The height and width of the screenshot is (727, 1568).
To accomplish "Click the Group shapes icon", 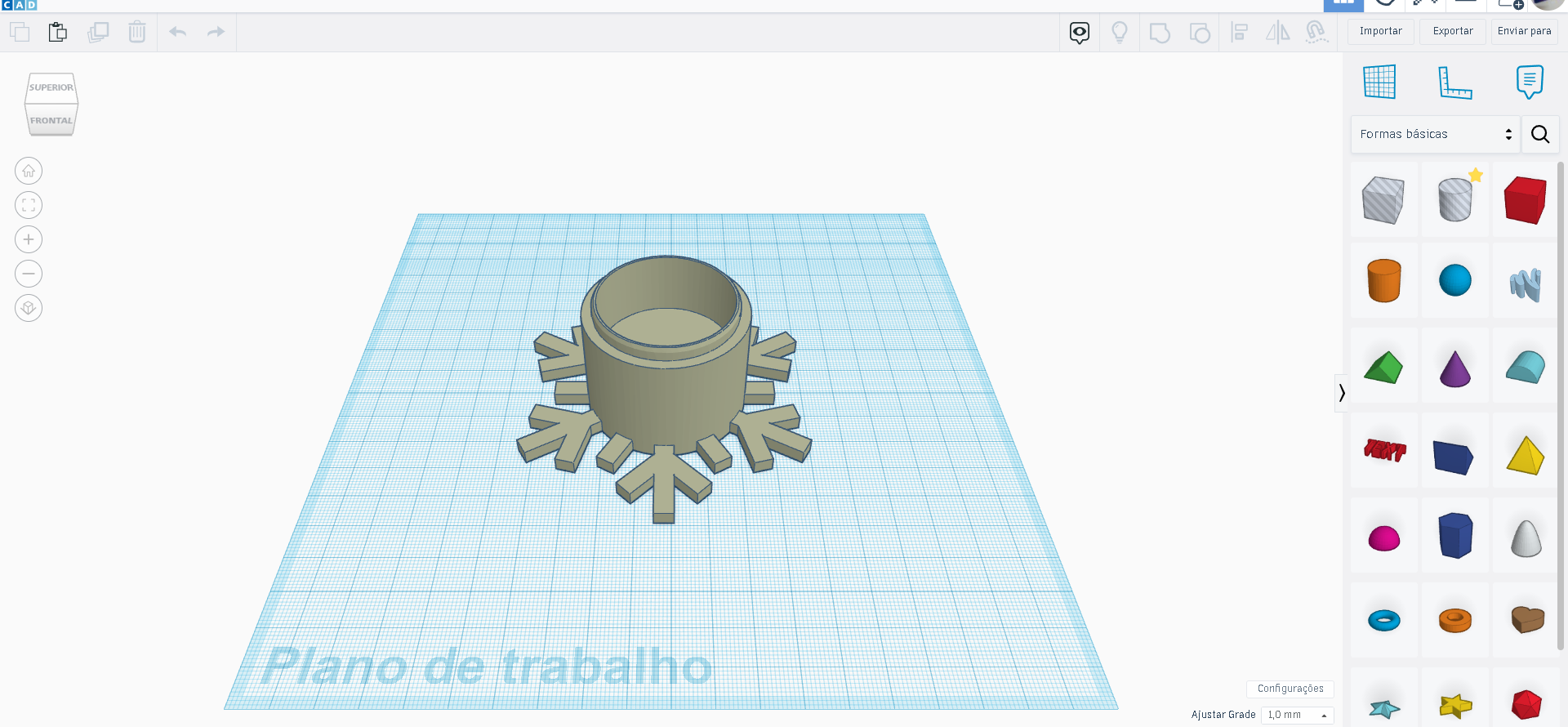I will click(1160, 33).
